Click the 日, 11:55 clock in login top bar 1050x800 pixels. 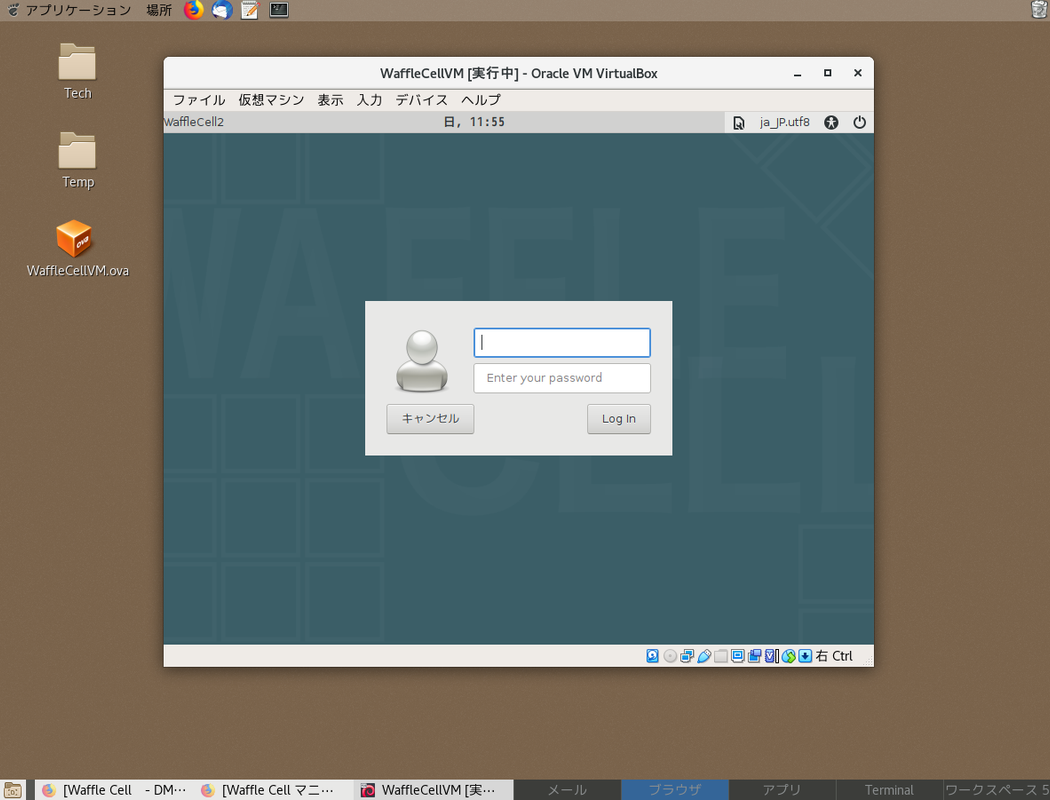tap(474, 123)
